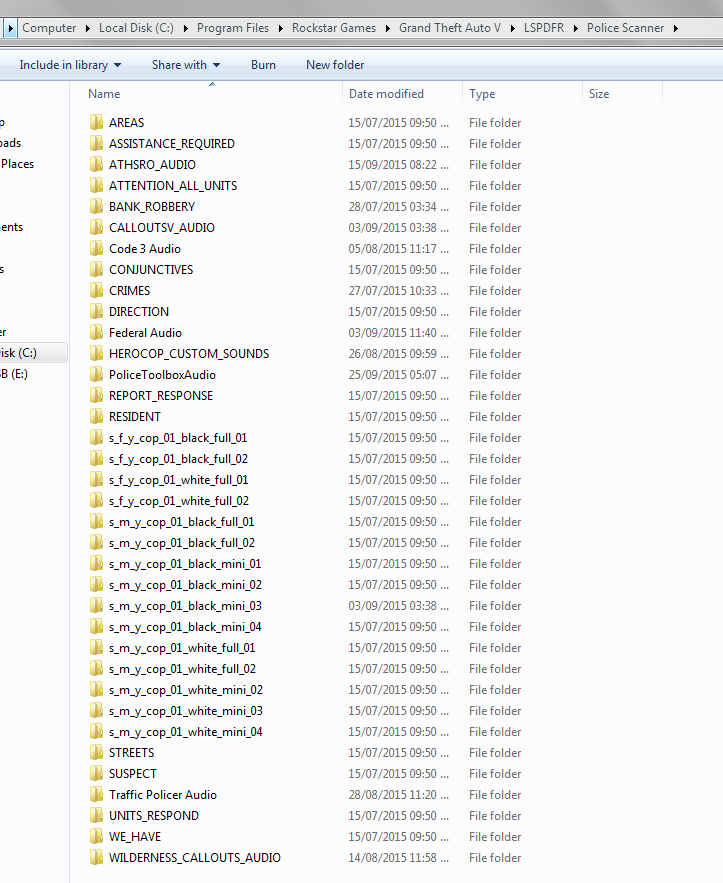The height and width of the screenshot is (883, 723).
Task: Expand breadcrumb arrow after Local Disk (C:)
Action: [x=185, y=28]
